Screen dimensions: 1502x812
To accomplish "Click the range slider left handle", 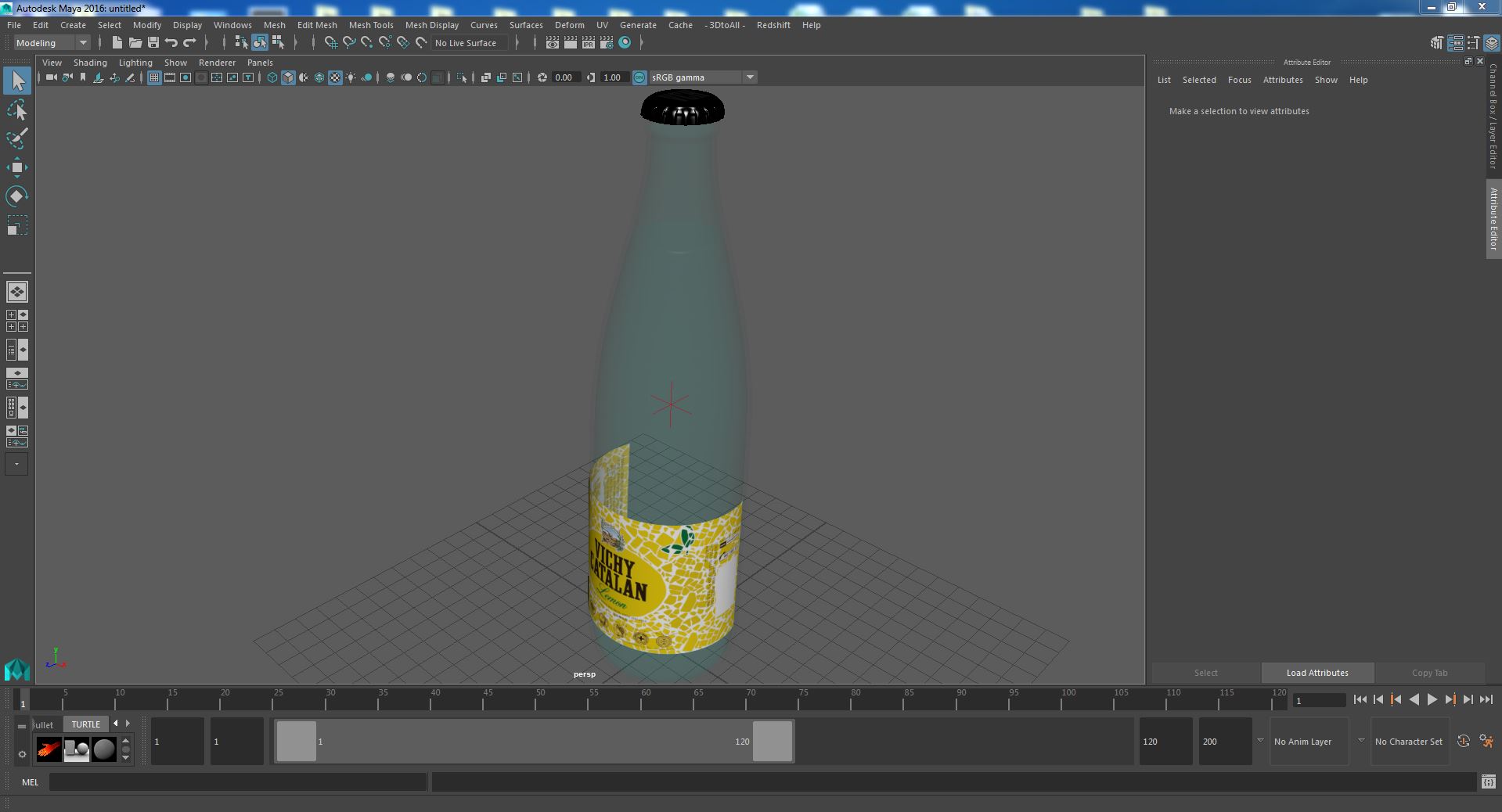I will pos(297,741).
